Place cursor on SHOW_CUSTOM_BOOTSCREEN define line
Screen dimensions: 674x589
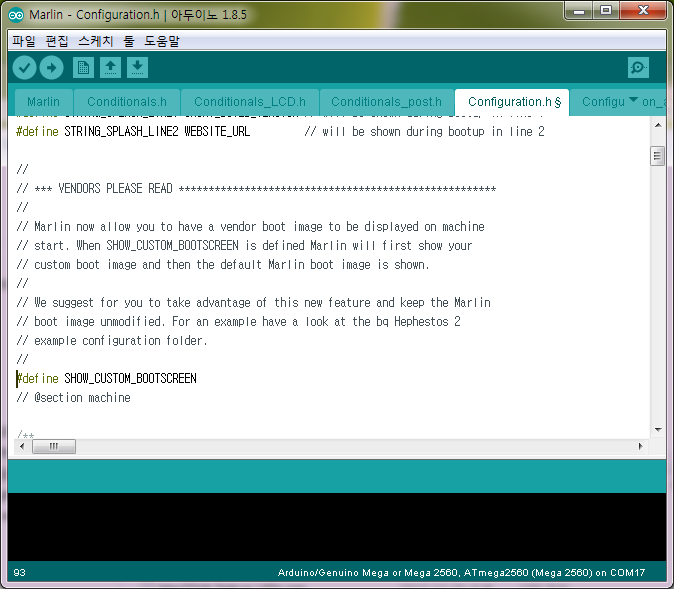(x=106, y=378)
